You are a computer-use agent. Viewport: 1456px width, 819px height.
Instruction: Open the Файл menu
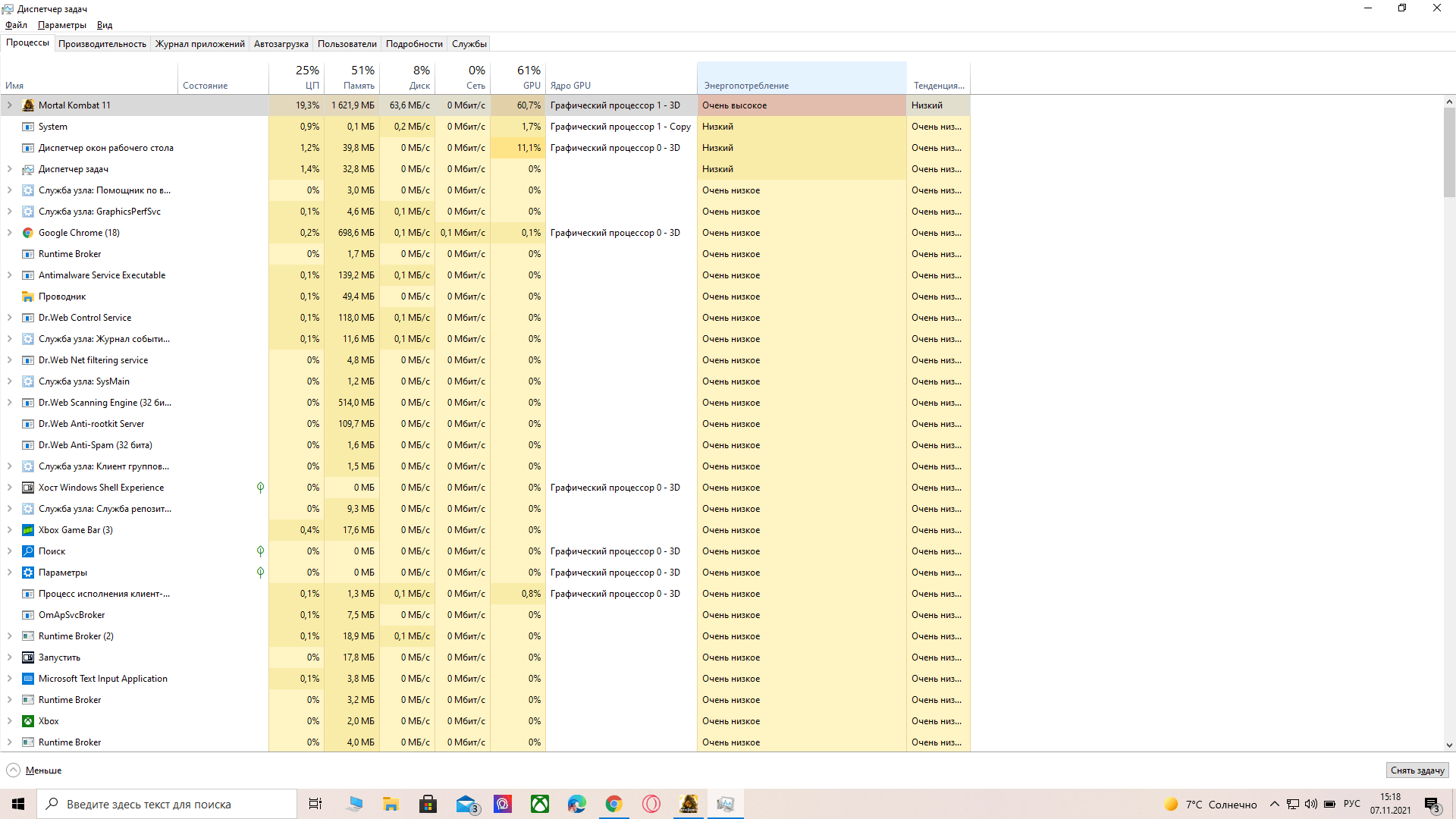16,25
